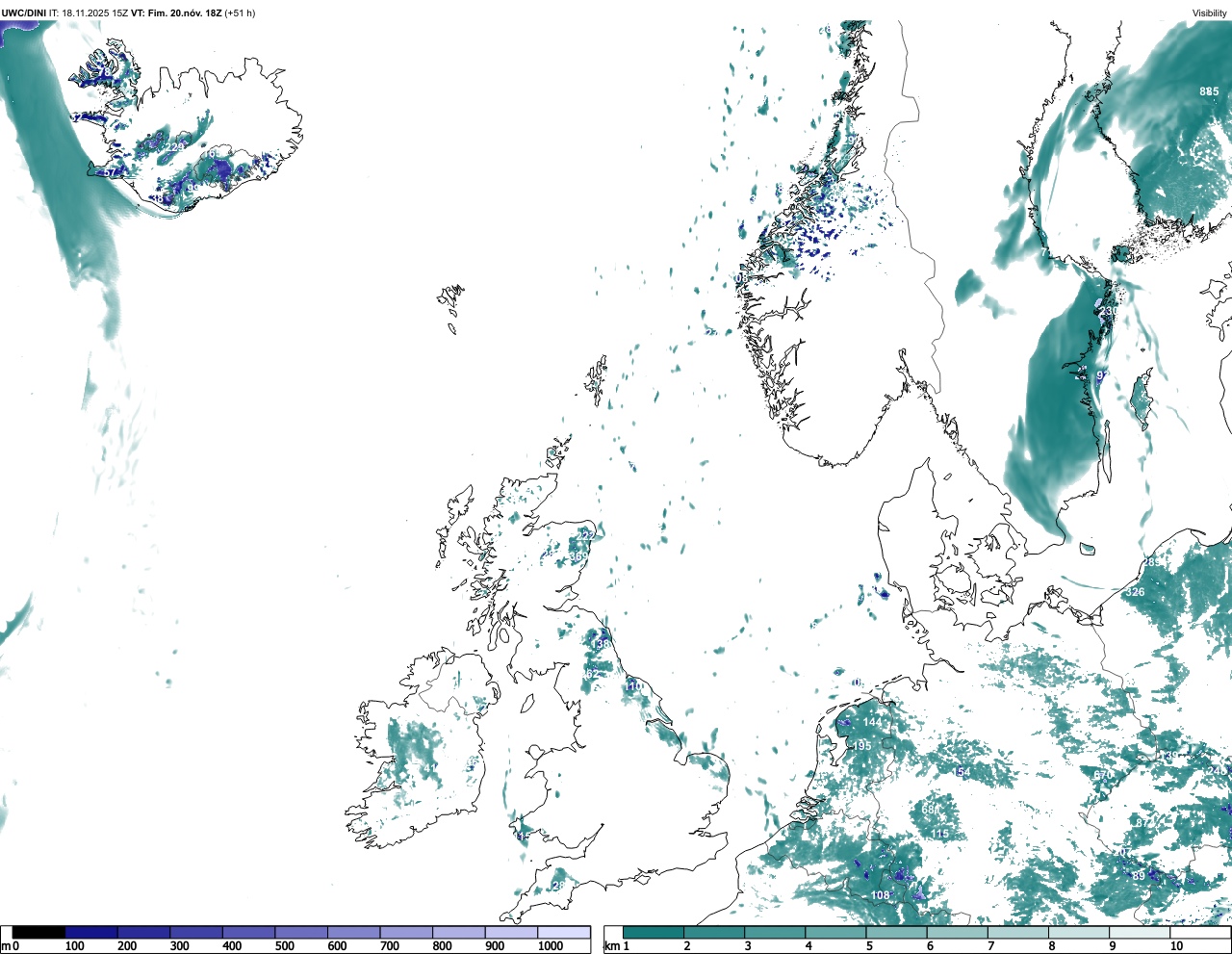Click the Visibility title label
Viewport: 1232px width, 954px height.
coord(1209,13)
